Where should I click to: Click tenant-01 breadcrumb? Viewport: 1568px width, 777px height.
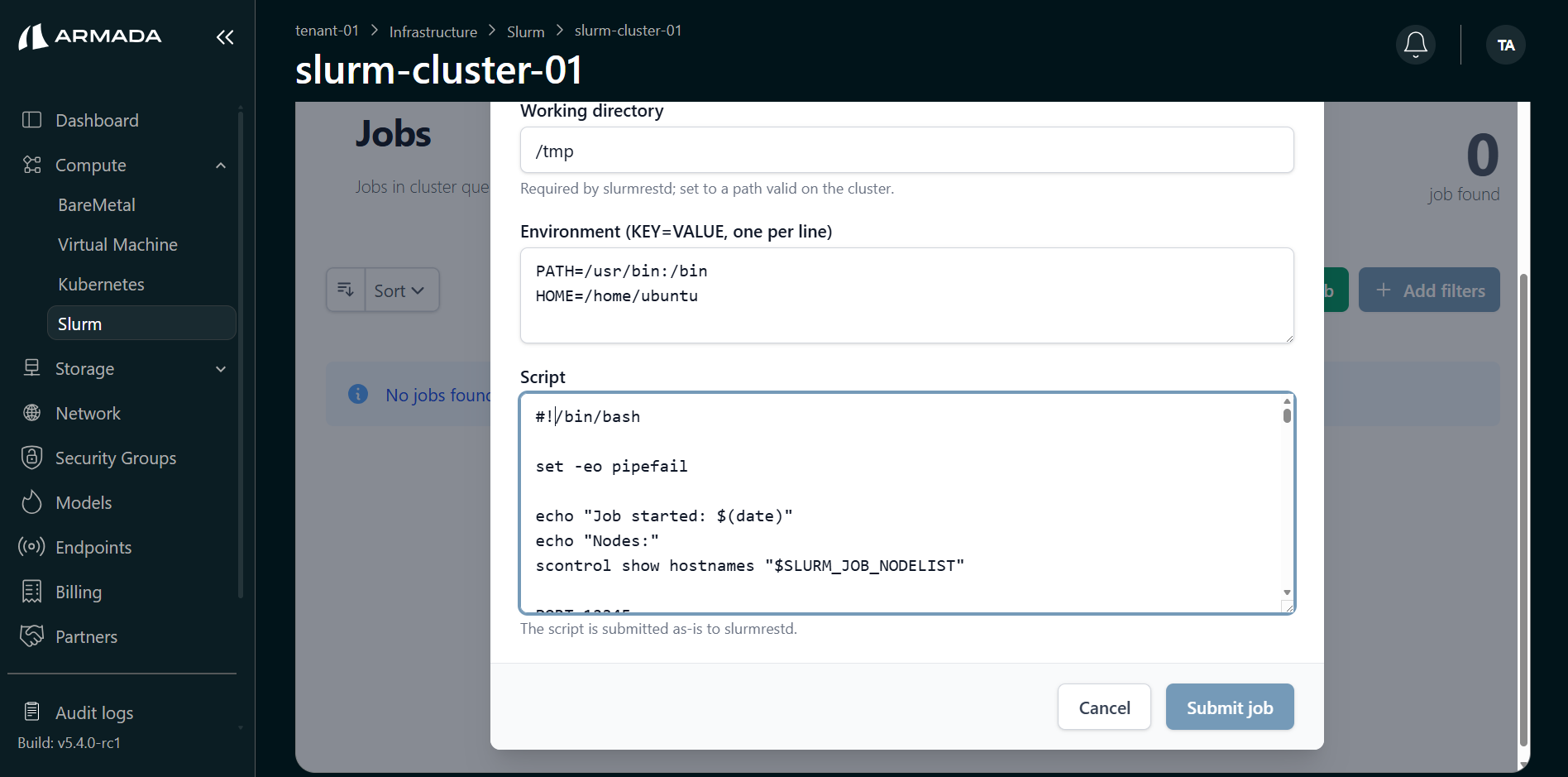327,31
